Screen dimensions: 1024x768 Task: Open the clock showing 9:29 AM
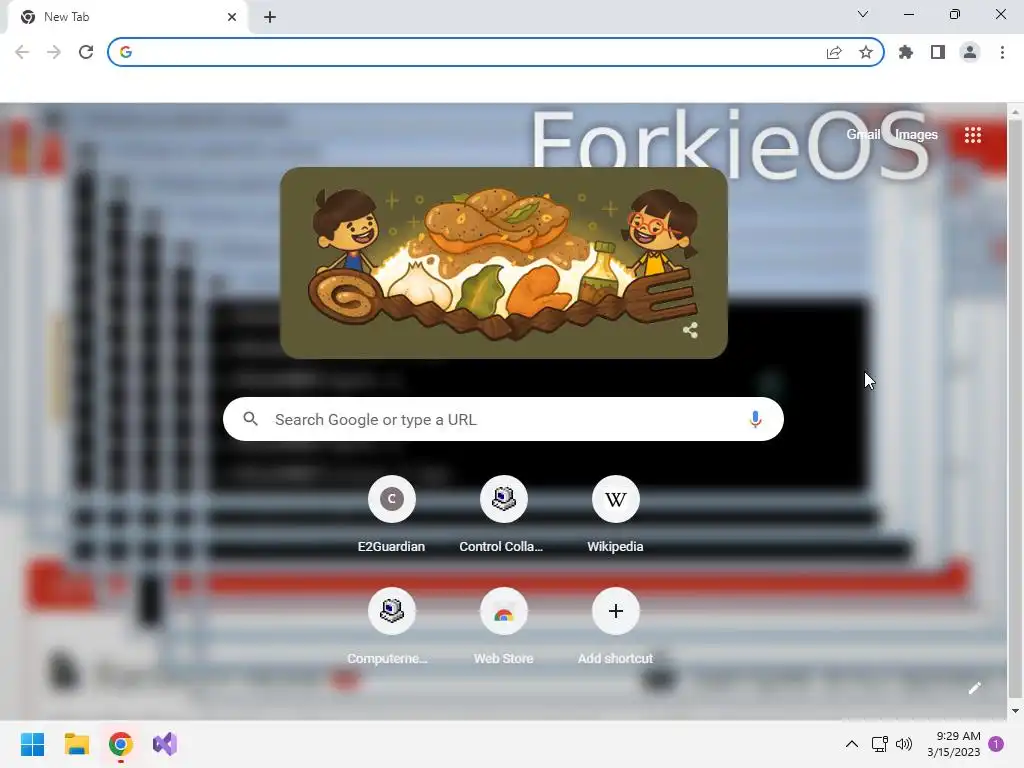[x=953, y=744]
